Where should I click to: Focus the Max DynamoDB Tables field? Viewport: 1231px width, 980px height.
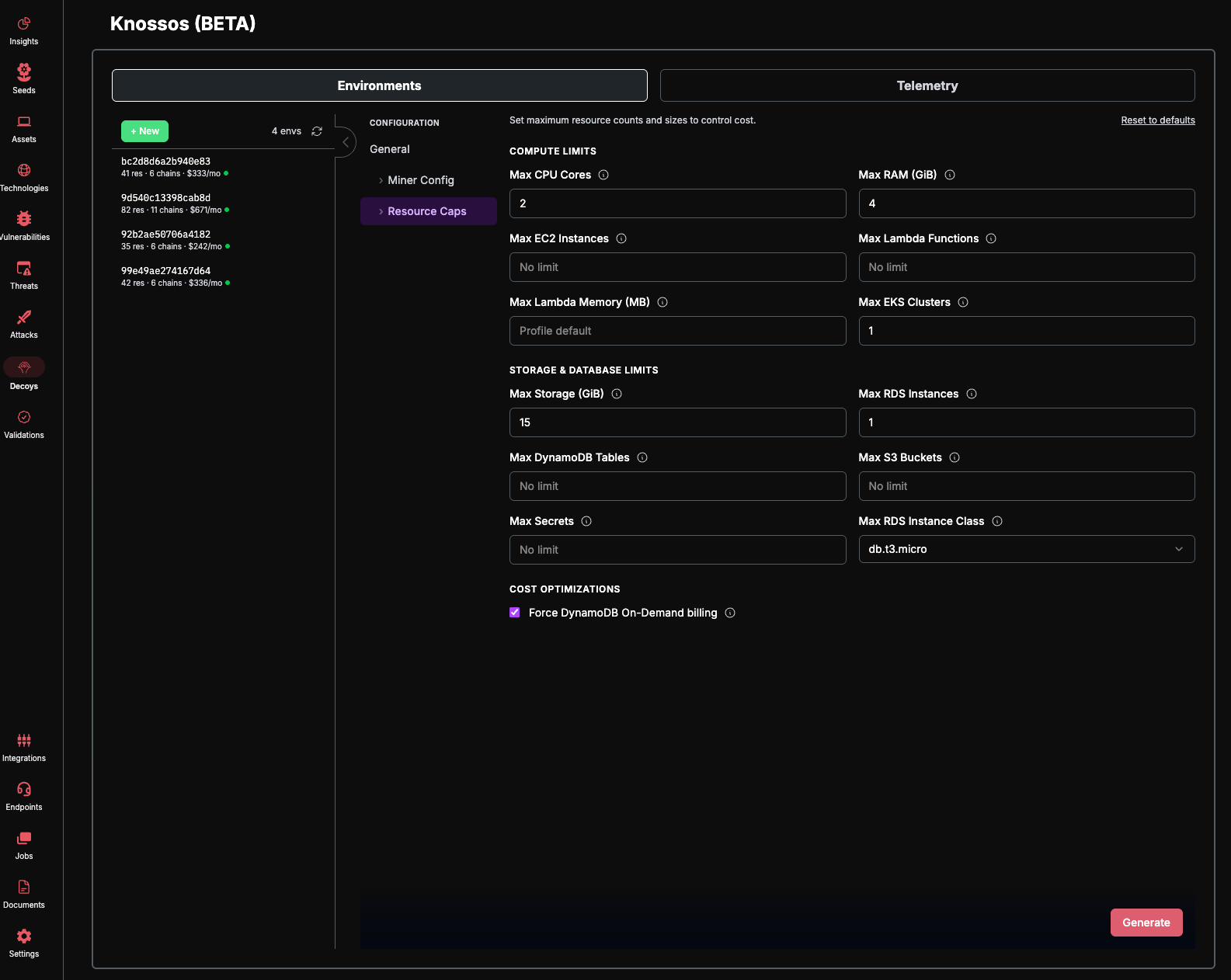point(678,486)
